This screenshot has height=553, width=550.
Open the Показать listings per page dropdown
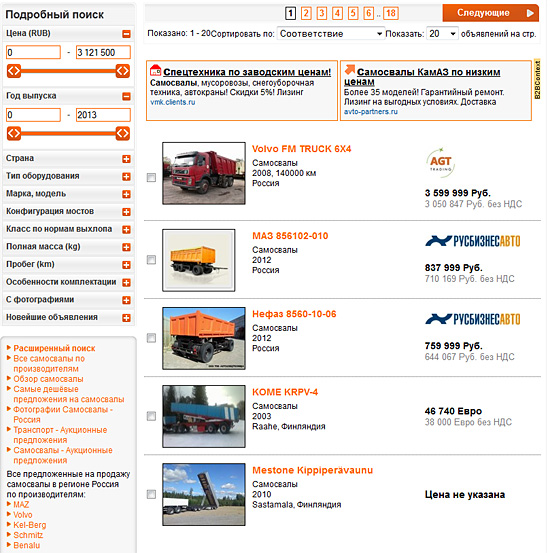442,34
